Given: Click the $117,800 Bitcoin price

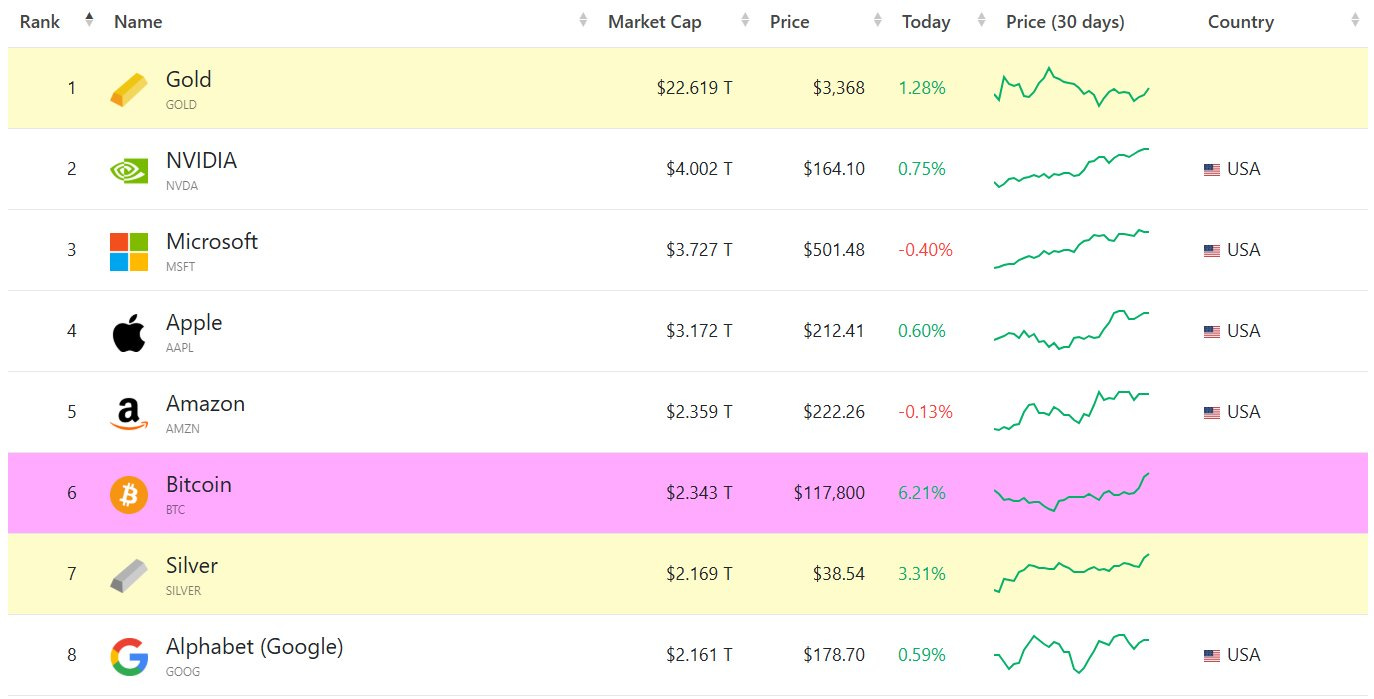Looking at the screenshot, I should point(829,493).
